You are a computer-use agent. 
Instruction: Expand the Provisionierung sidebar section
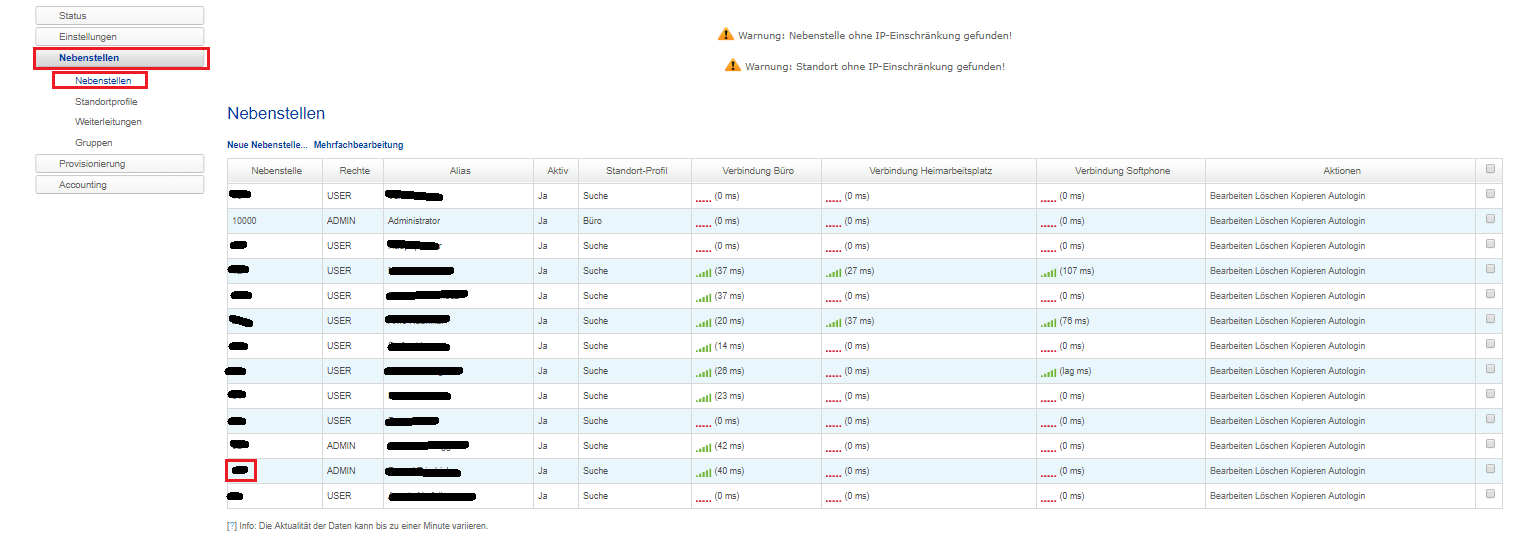119,164
